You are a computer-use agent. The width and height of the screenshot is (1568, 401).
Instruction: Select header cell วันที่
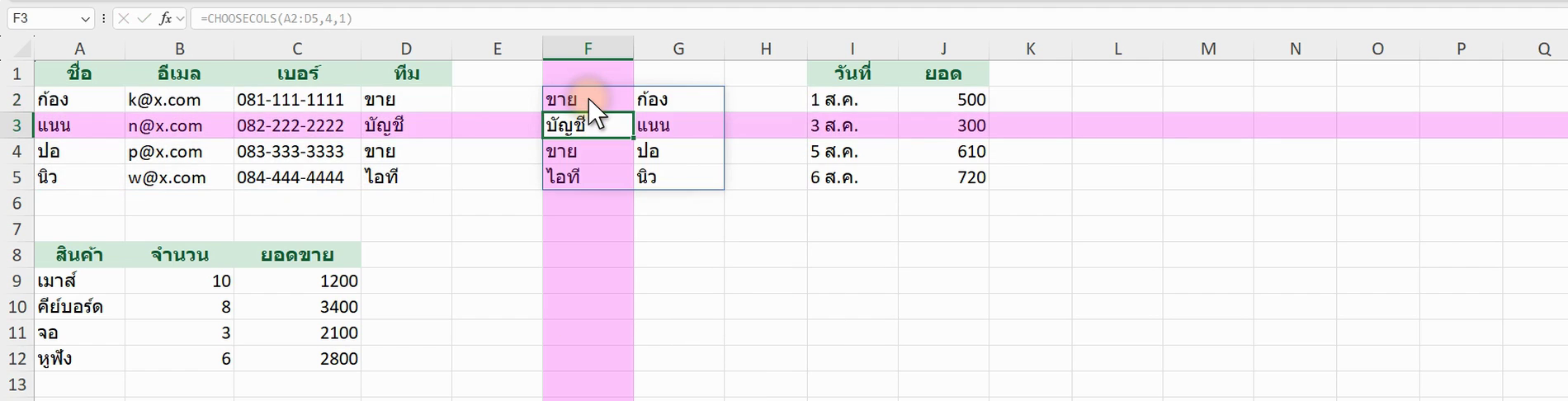[x=852, y=73]
